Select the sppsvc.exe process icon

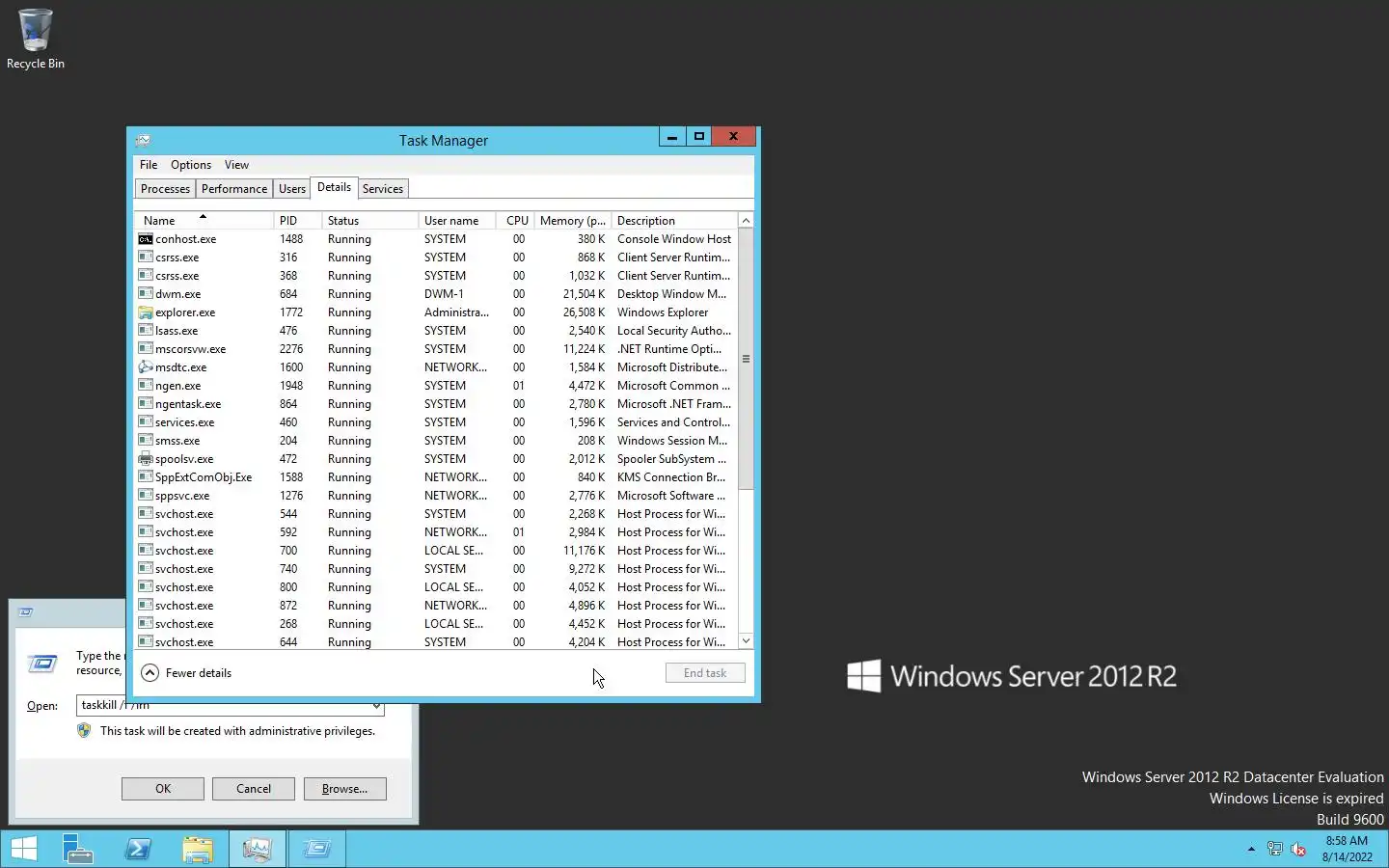pos(146,496)
